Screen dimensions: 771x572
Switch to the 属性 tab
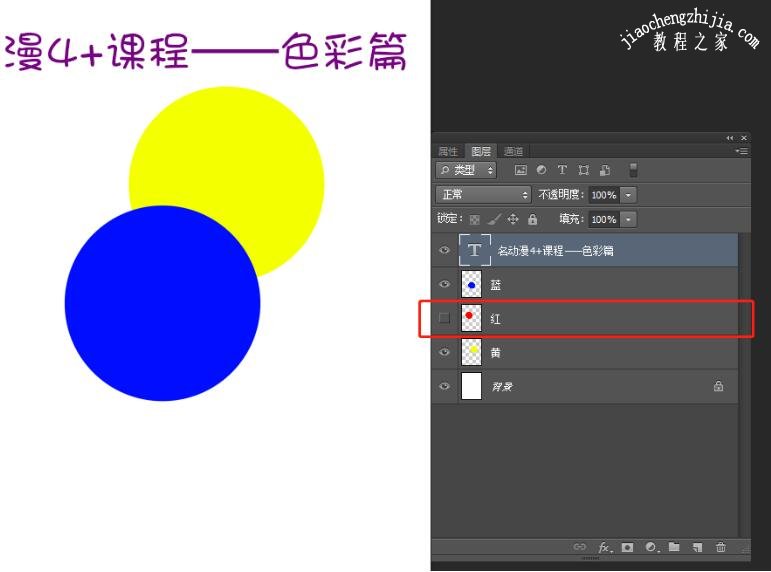point(448,151)
